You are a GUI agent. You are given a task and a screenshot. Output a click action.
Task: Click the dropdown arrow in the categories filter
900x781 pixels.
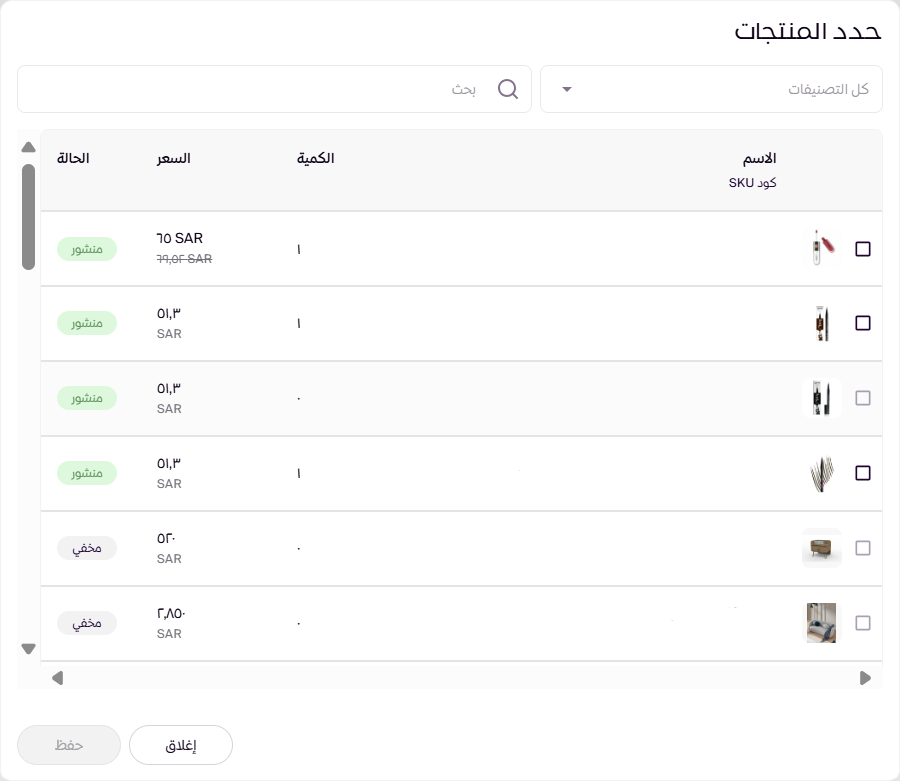coord(567,90)
